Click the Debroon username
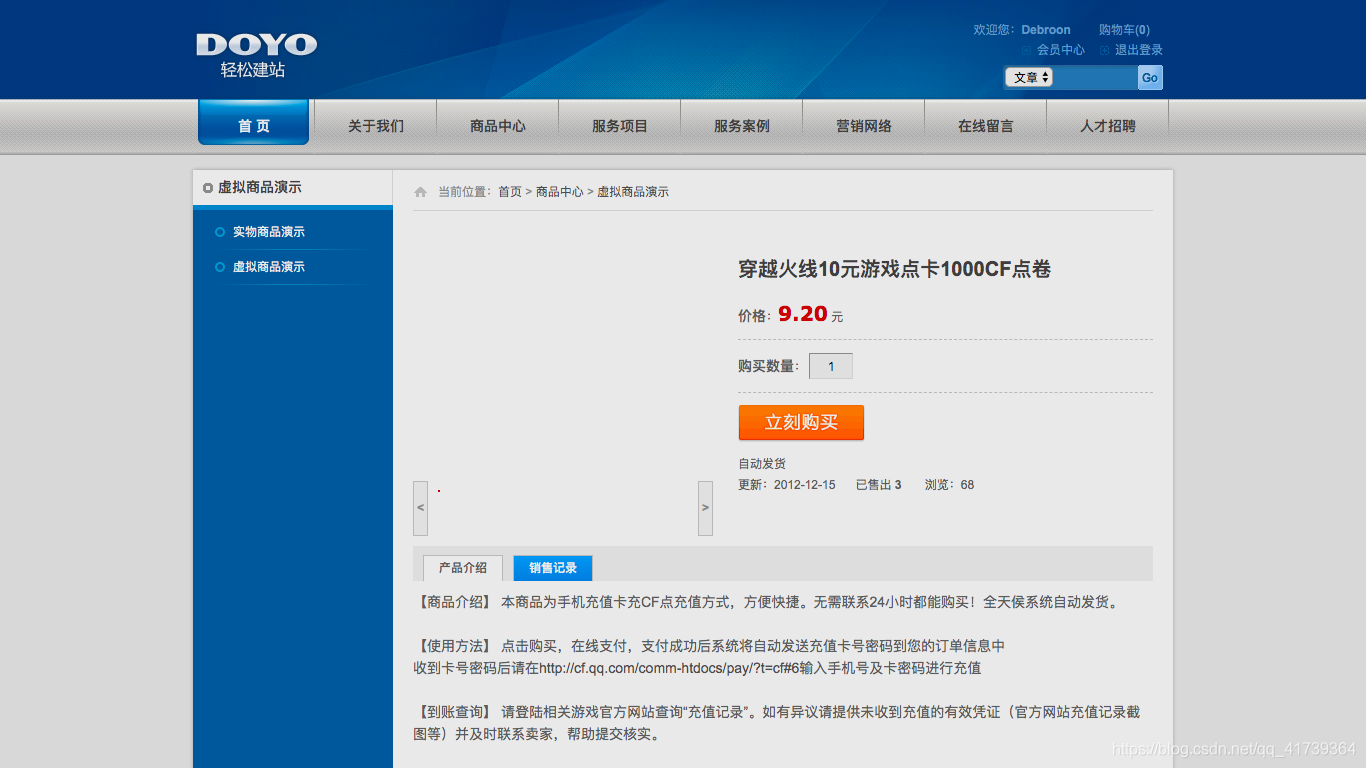Screen dimensions: 1366x768 point(1046,30)
